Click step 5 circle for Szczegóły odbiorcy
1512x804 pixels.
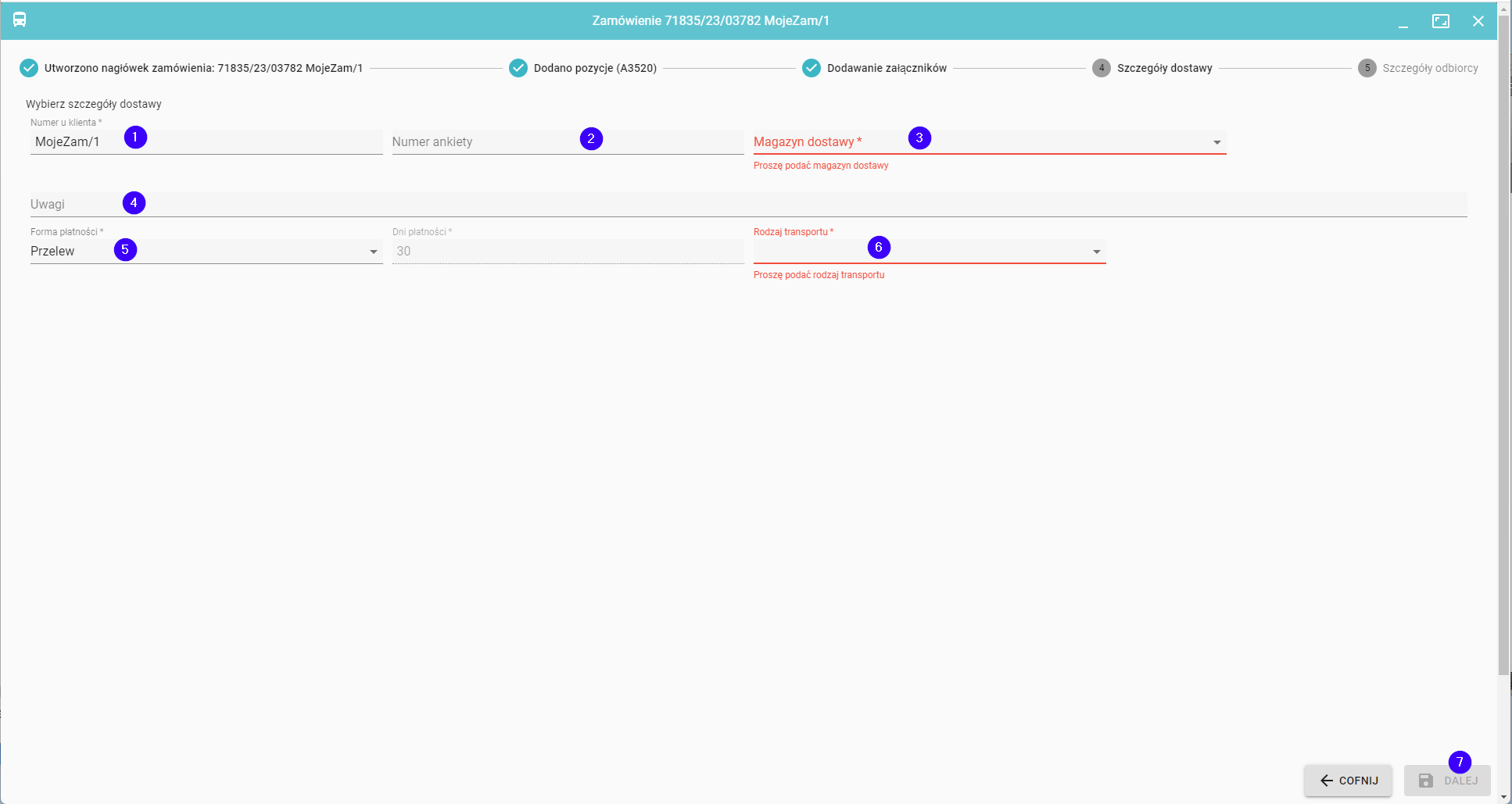[x=1367, y=68]
